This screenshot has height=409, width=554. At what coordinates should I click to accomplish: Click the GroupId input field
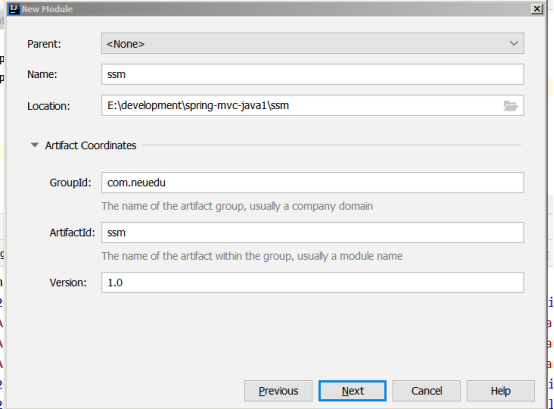tap(312, 183)
